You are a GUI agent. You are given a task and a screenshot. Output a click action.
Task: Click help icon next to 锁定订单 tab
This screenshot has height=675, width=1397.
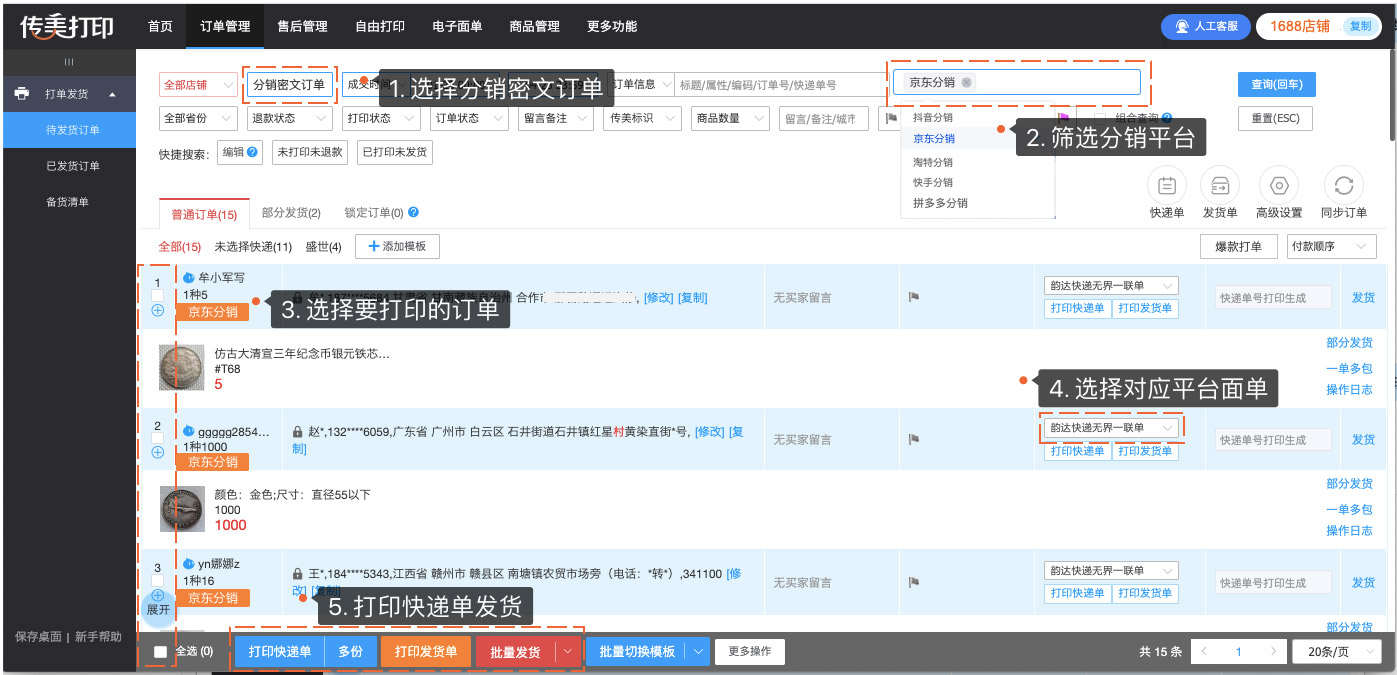[x=413, y=213]
